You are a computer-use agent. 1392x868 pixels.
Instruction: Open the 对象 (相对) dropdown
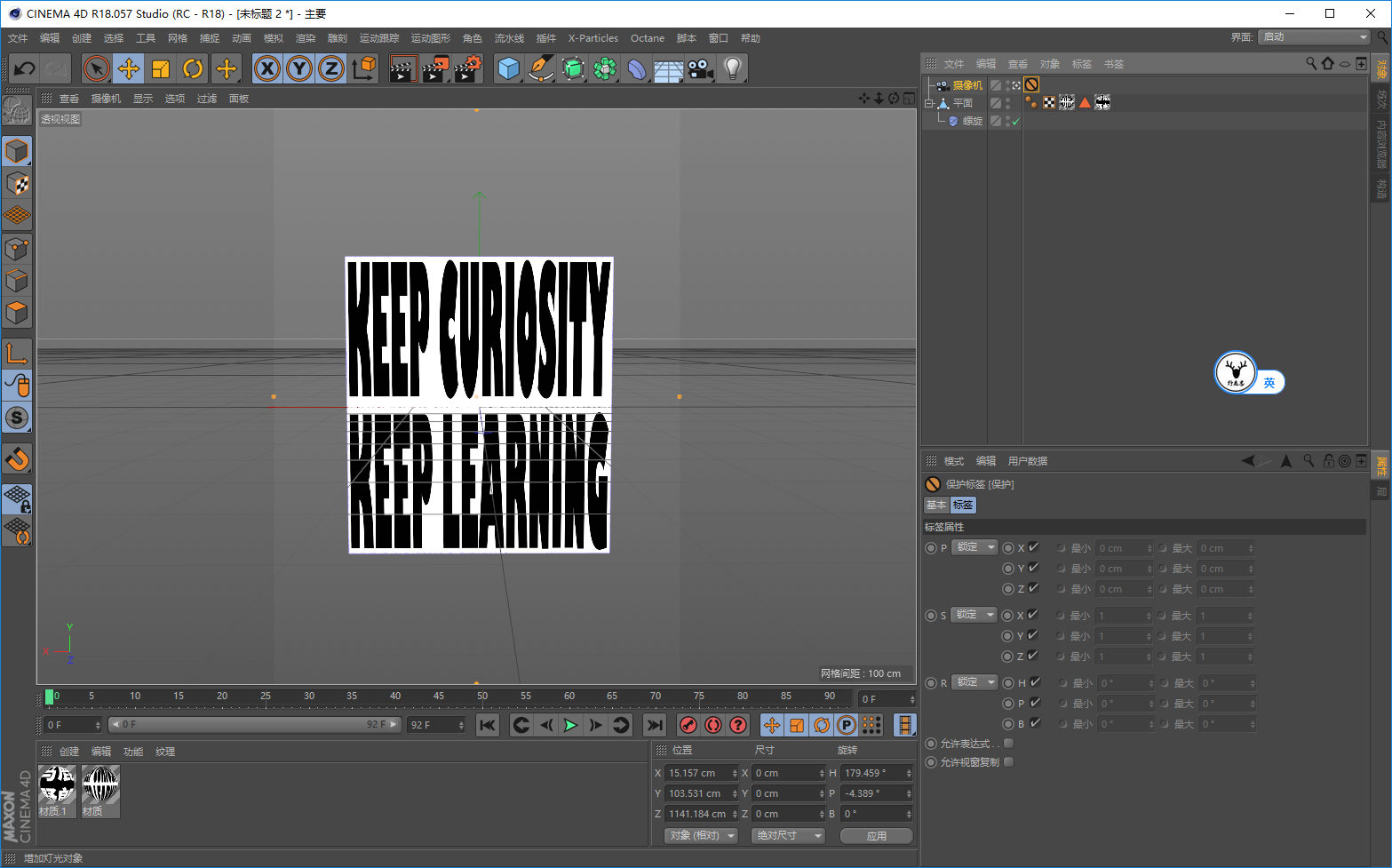[702, 836]
